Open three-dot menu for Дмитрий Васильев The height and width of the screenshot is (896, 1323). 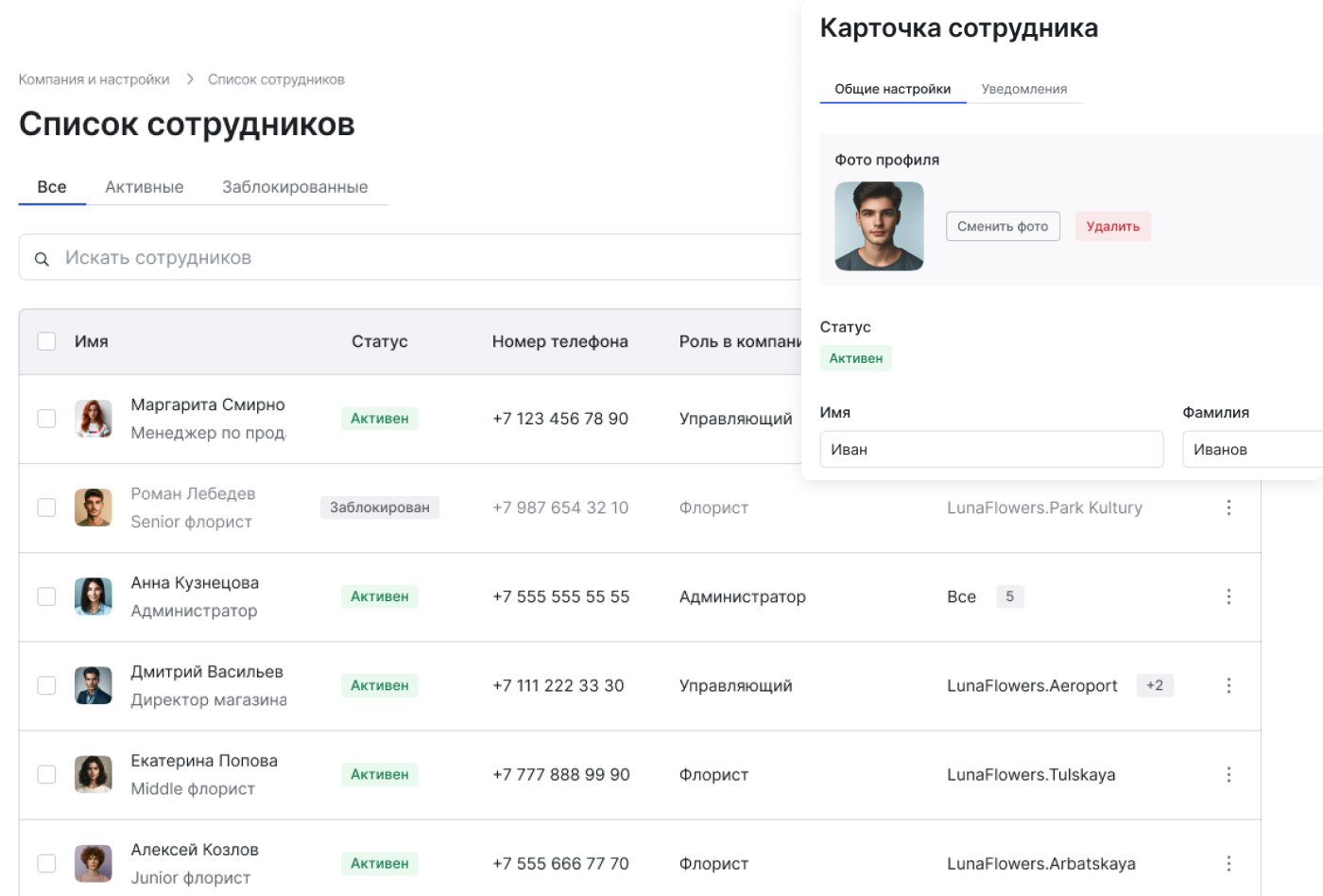(1228, 685)
